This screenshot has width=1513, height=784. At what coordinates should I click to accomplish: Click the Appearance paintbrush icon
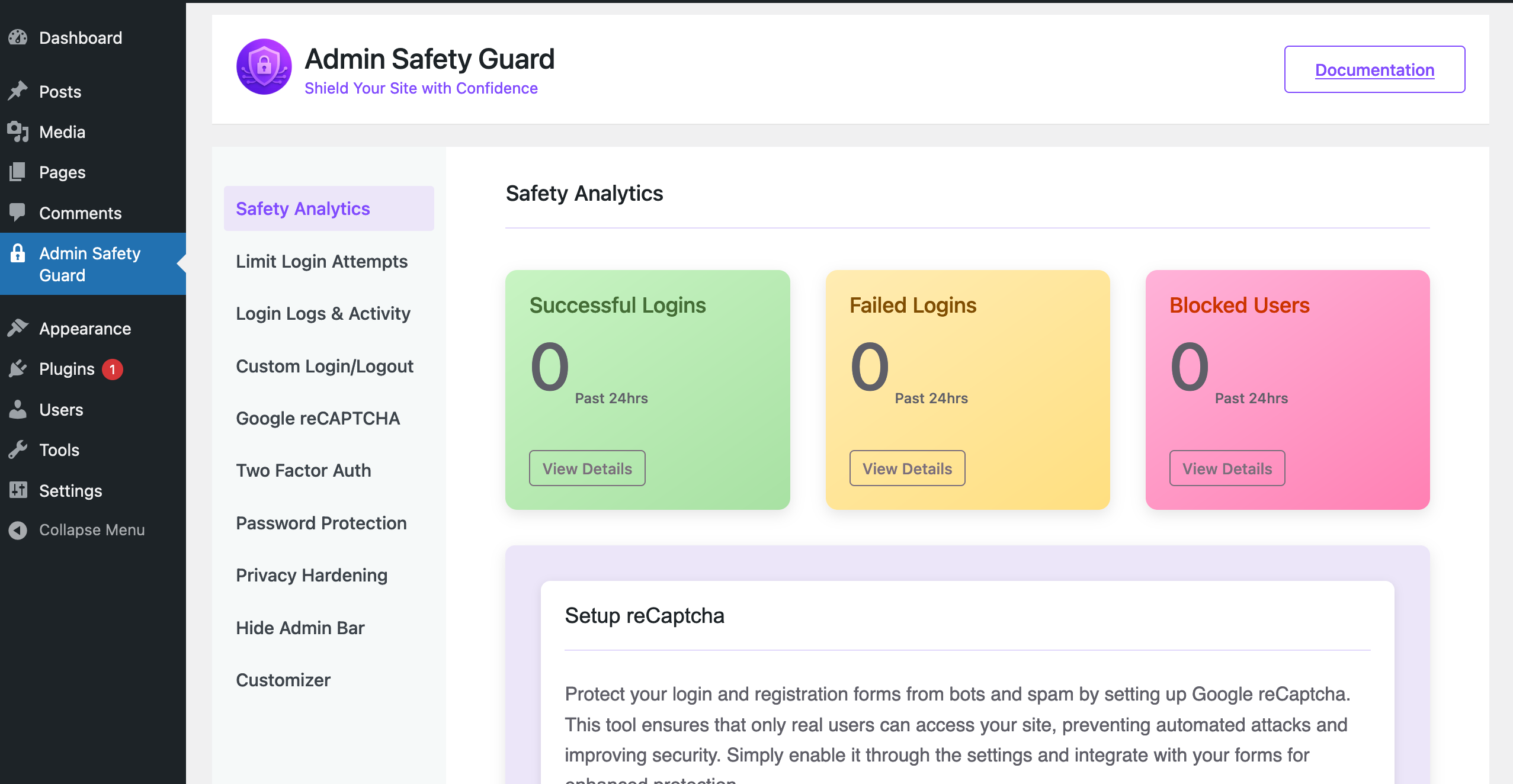18,327
